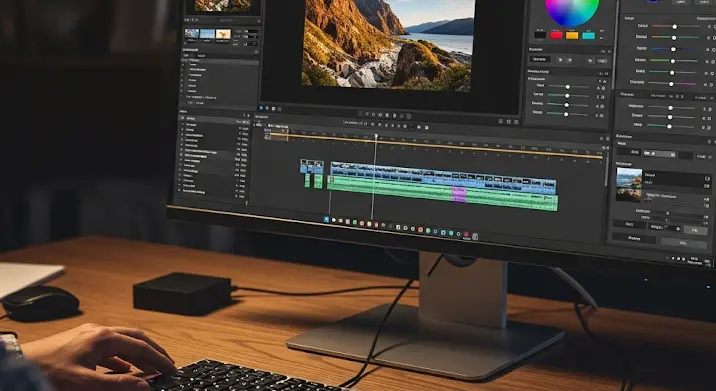Select the long blue video clip in timeline
Screen dimensions: 716x391
(443, 177)
